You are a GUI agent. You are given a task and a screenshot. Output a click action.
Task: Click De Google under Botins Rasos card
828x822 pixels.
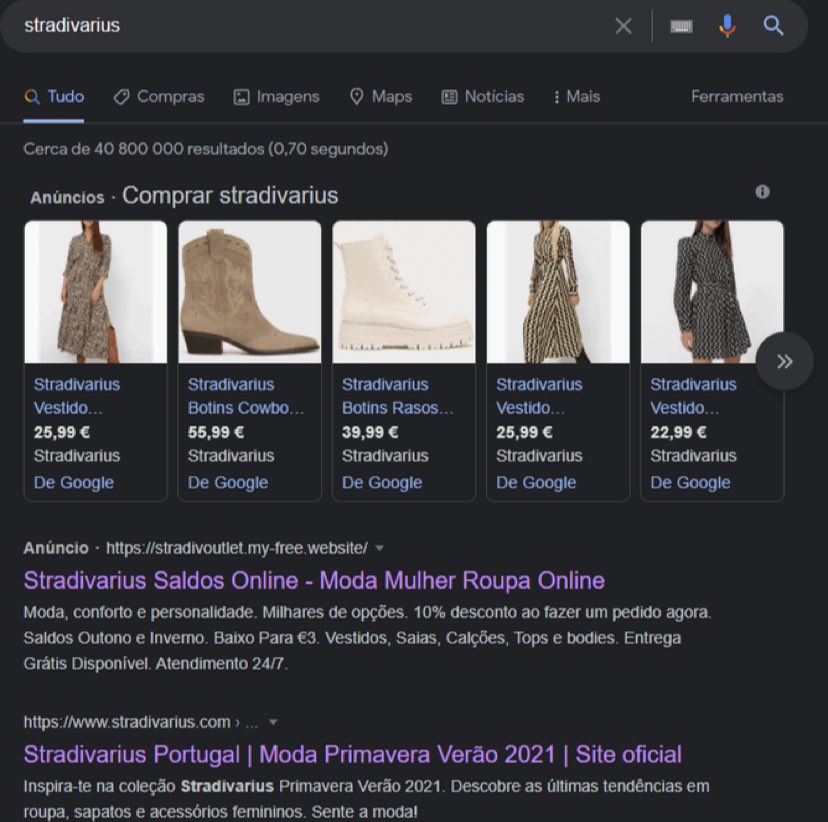pos(382,483)
